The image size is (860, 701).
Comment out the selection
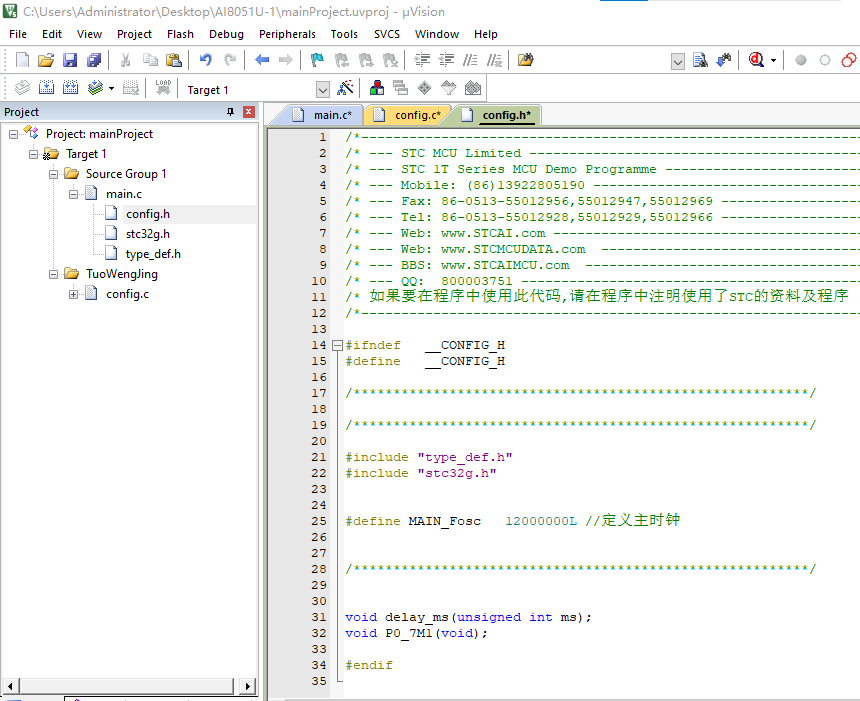470,60
